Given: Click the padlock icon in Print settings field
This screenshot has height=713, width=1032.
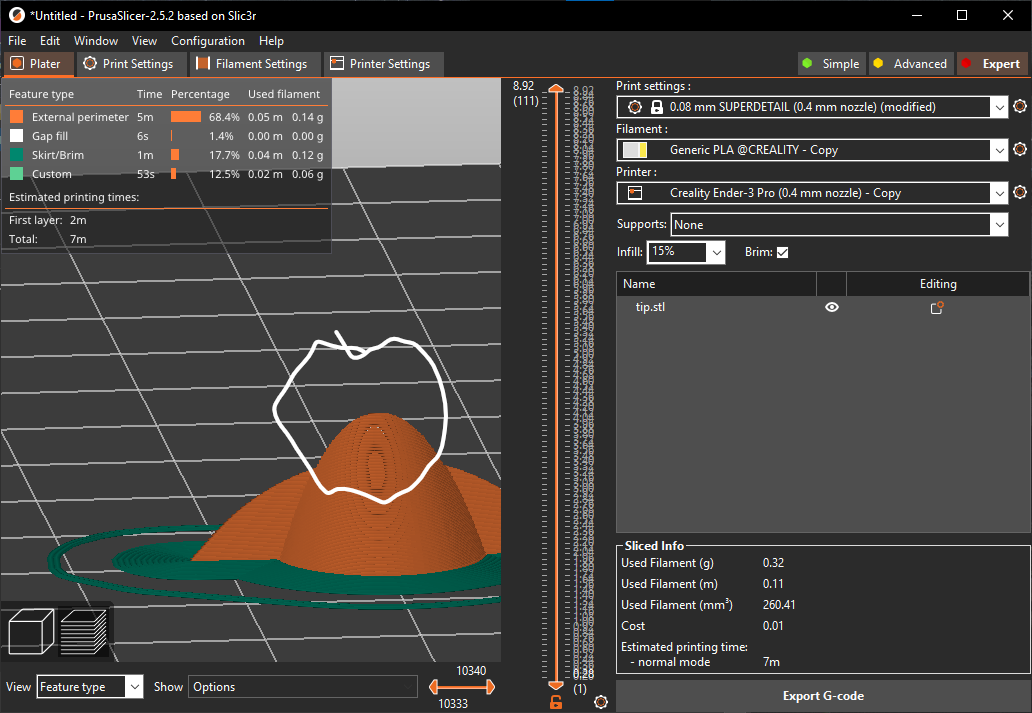Looking at the screenshot, I should [657, 106].
